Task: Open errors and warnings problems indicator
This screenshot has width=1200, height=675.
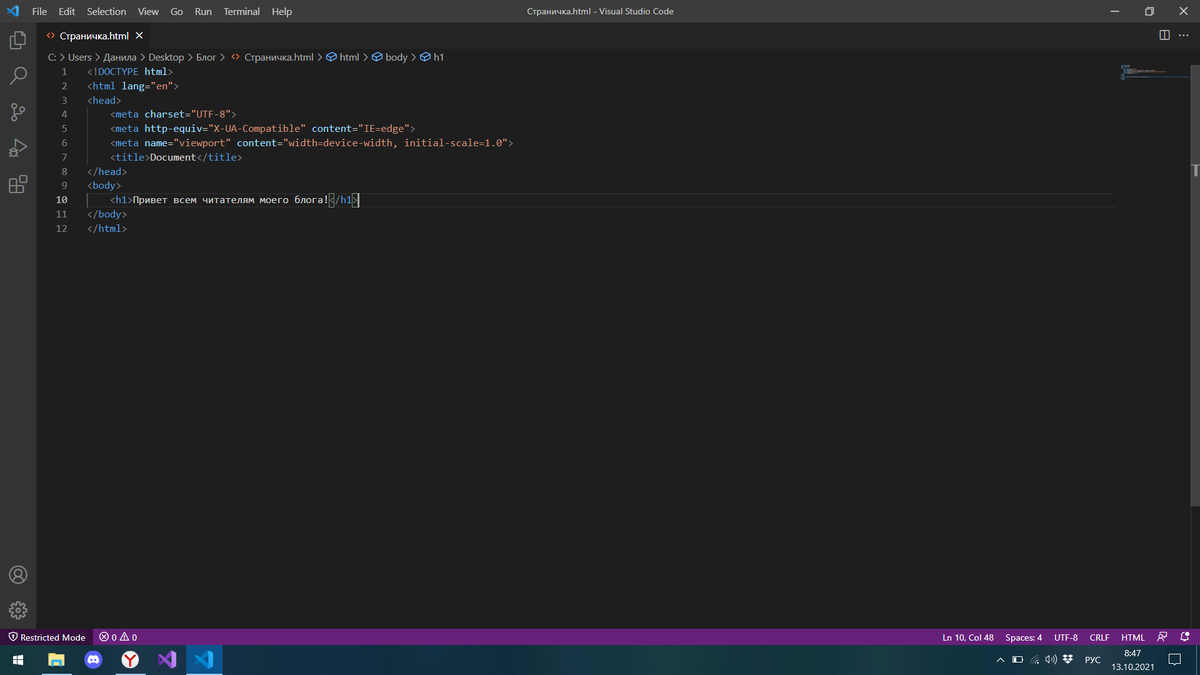Action: [118, 637]
